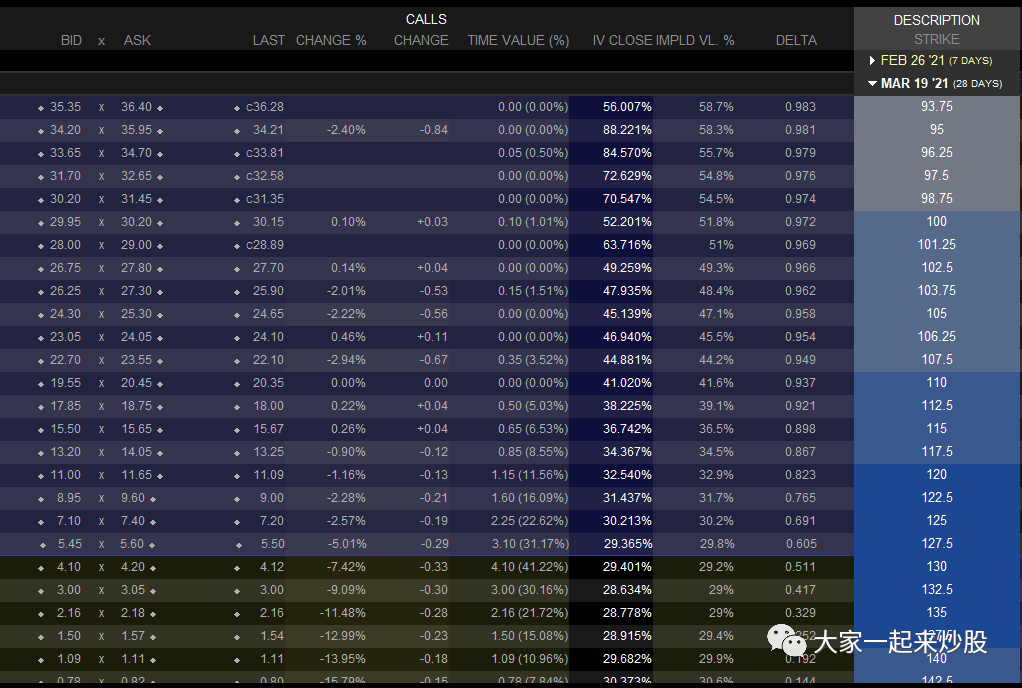The image size is (1022, 688).
Task: Select the 135 strike cell
Action: pyautogui.click(x=937, y=612)
